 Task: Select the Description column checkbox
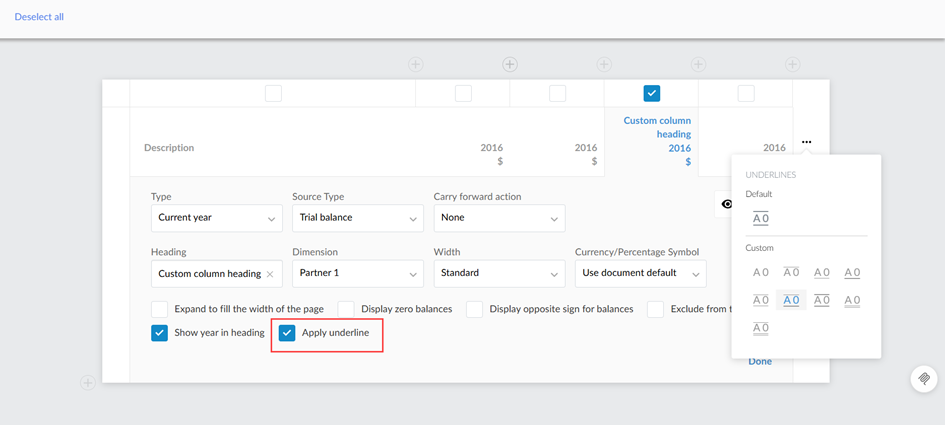273,93
